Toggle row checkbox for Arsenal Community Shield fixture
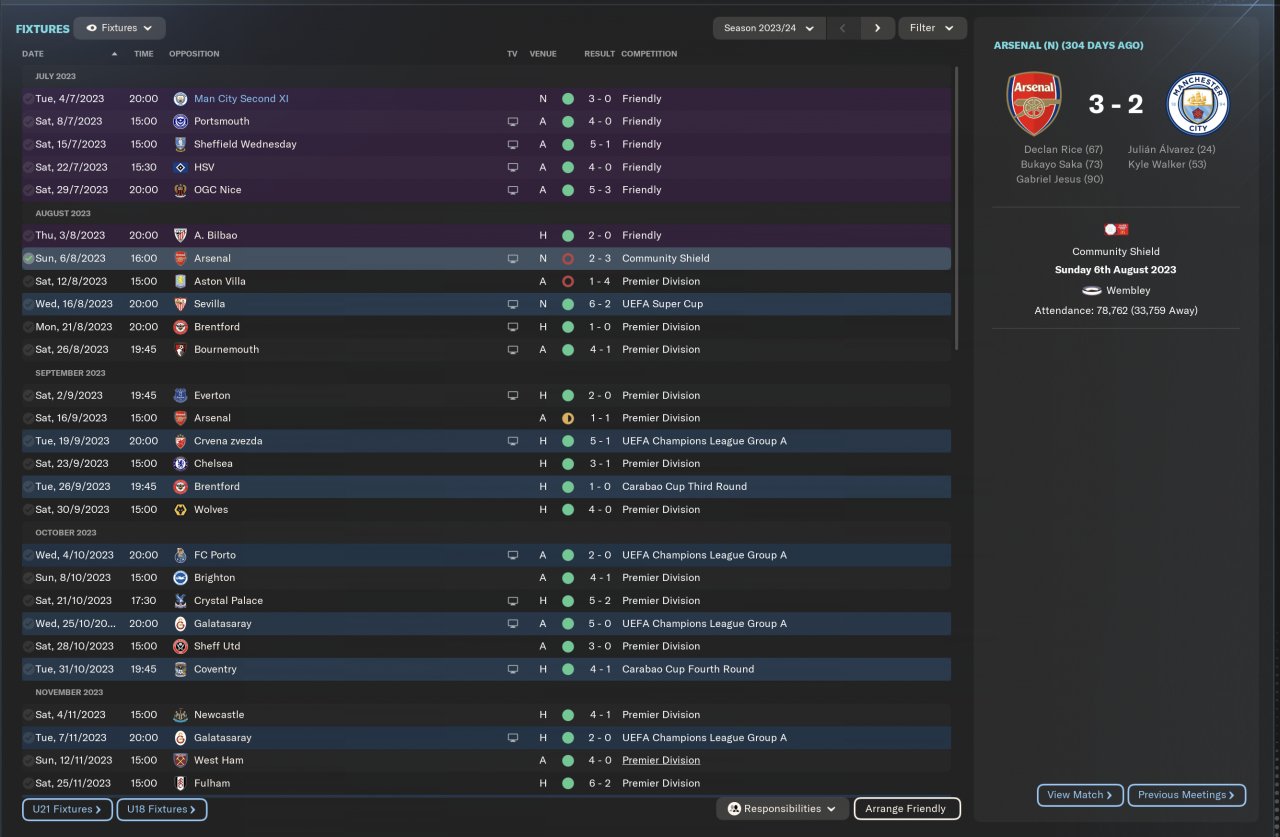1280x837 pixels. click(x=28, y=258)
